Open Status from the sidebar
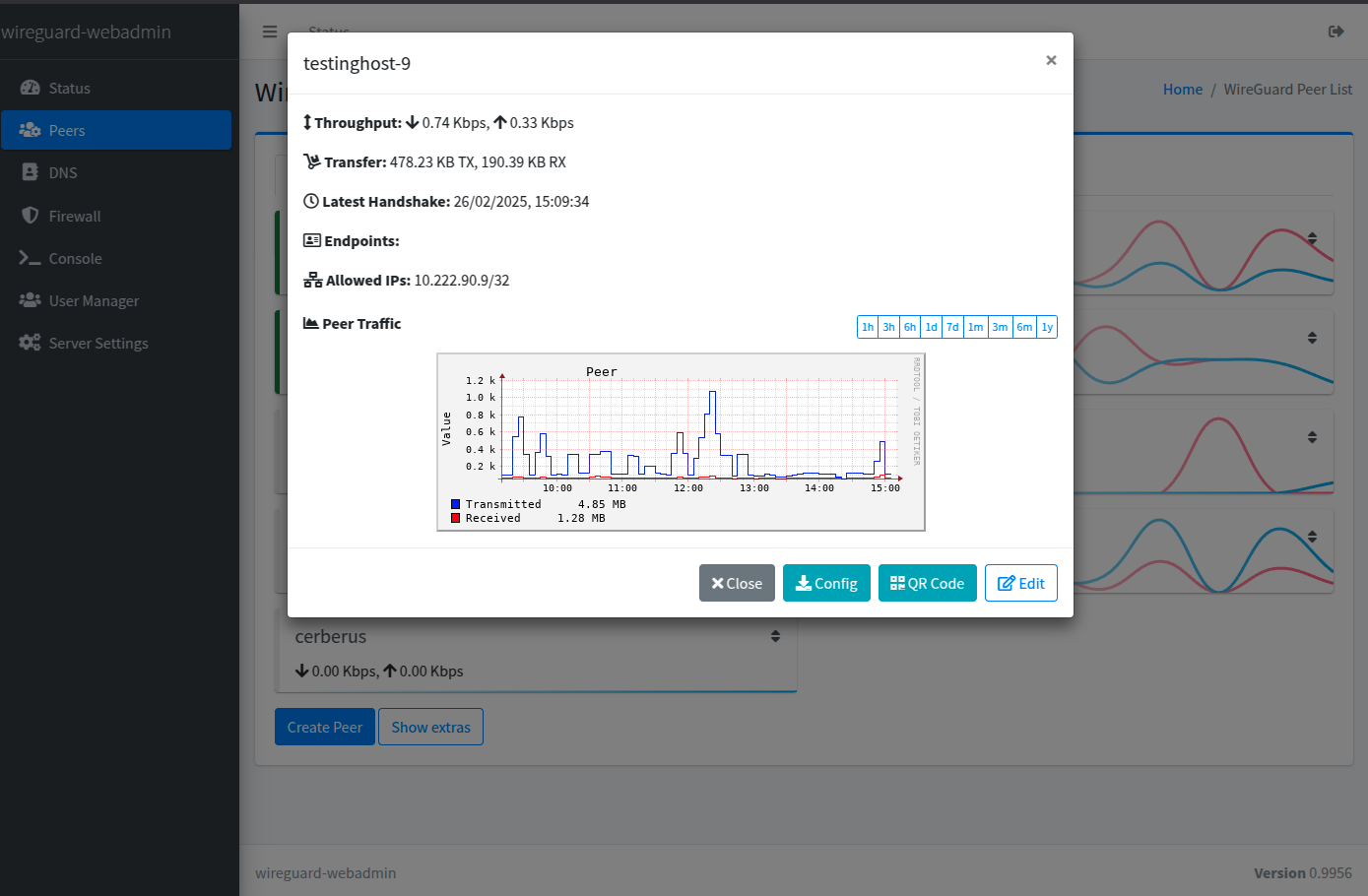 pos(69,88)
